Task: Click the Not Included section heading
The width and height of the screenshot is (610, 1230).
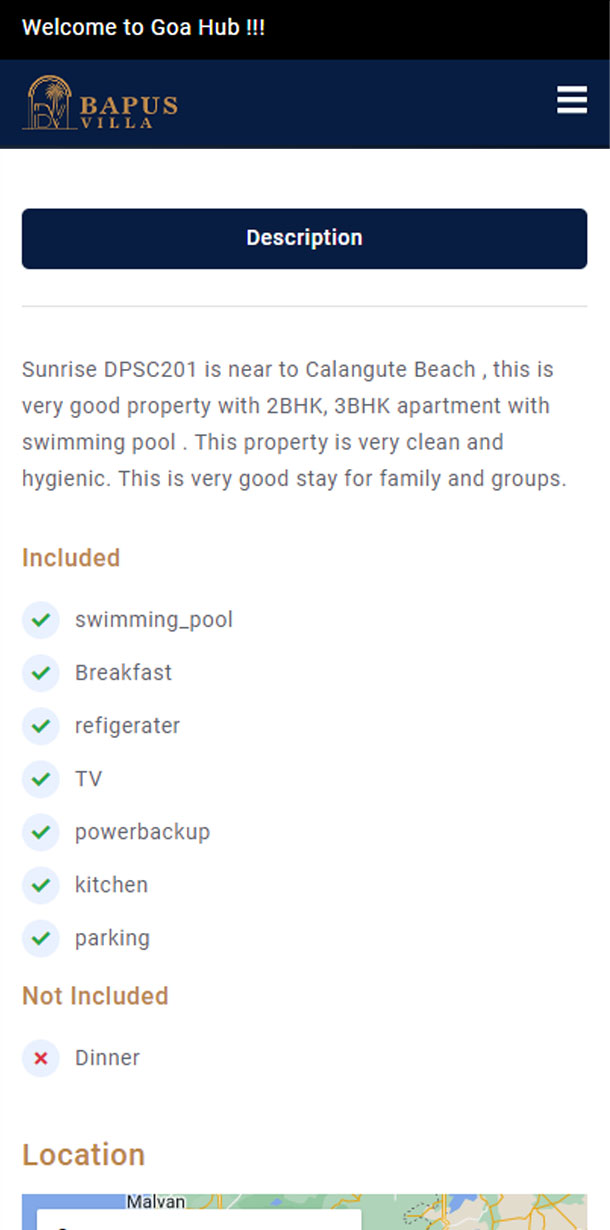Action: [x=95, y=996]
